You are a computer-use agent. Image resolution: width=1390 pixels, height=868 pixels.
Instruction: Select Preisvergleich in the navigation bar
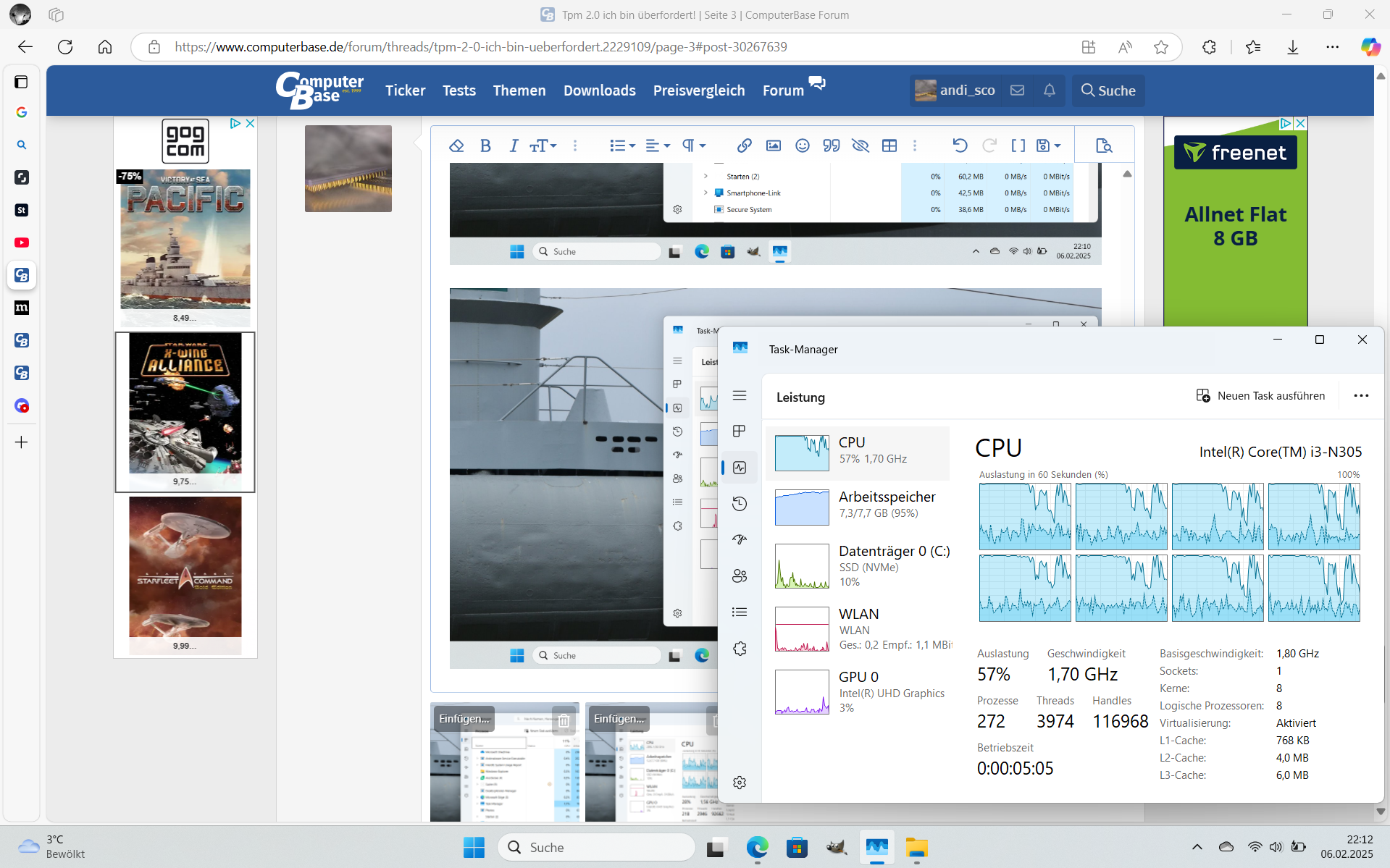(x=698, y=90)
